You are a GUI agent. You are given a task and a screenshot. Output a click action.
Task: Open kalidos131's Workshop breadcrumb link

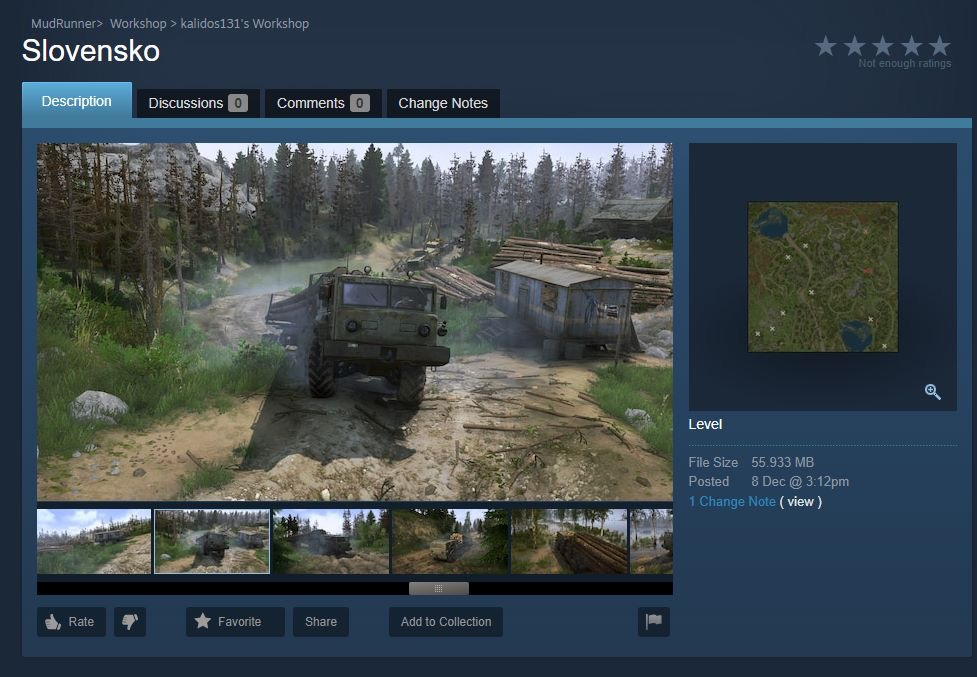click(x=245, y=23)
